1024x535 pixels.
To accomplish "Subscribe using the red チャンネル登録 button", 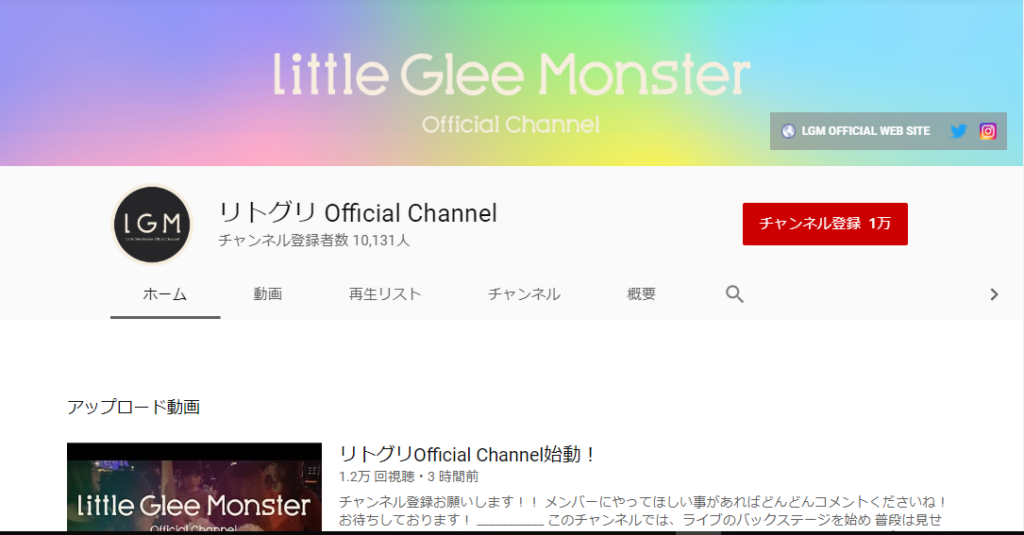I will [x=825, y=224].
